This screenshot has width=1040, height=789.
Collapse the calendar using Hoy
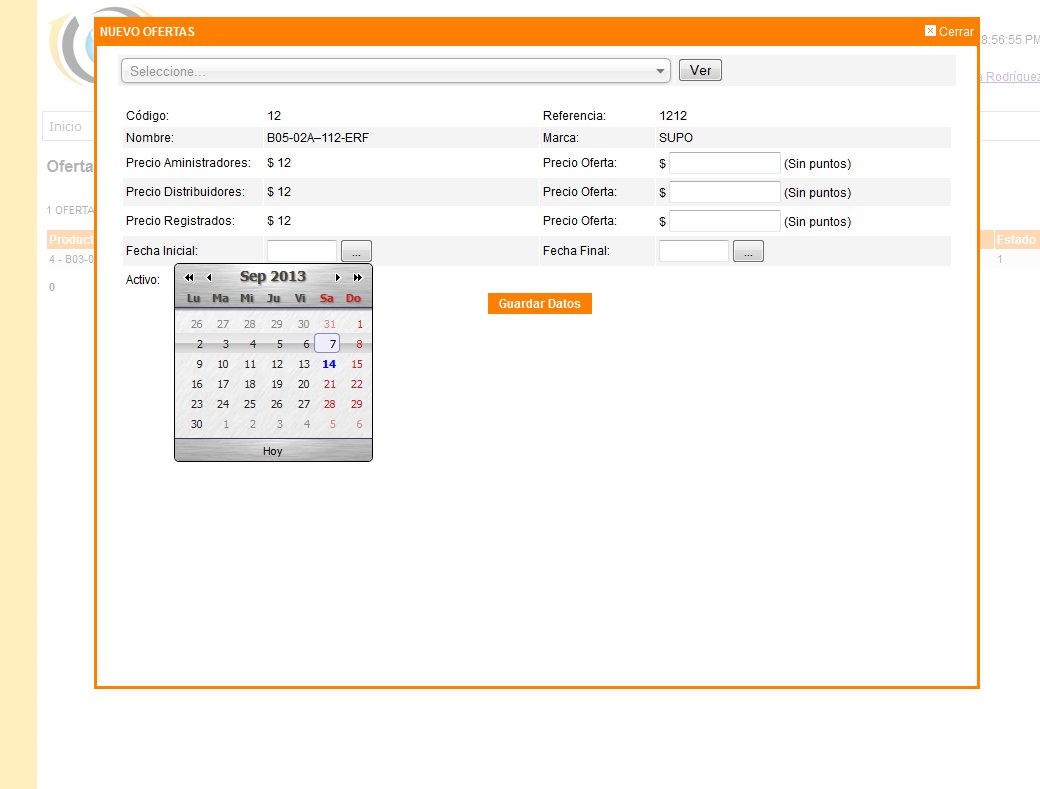[272, 451]
